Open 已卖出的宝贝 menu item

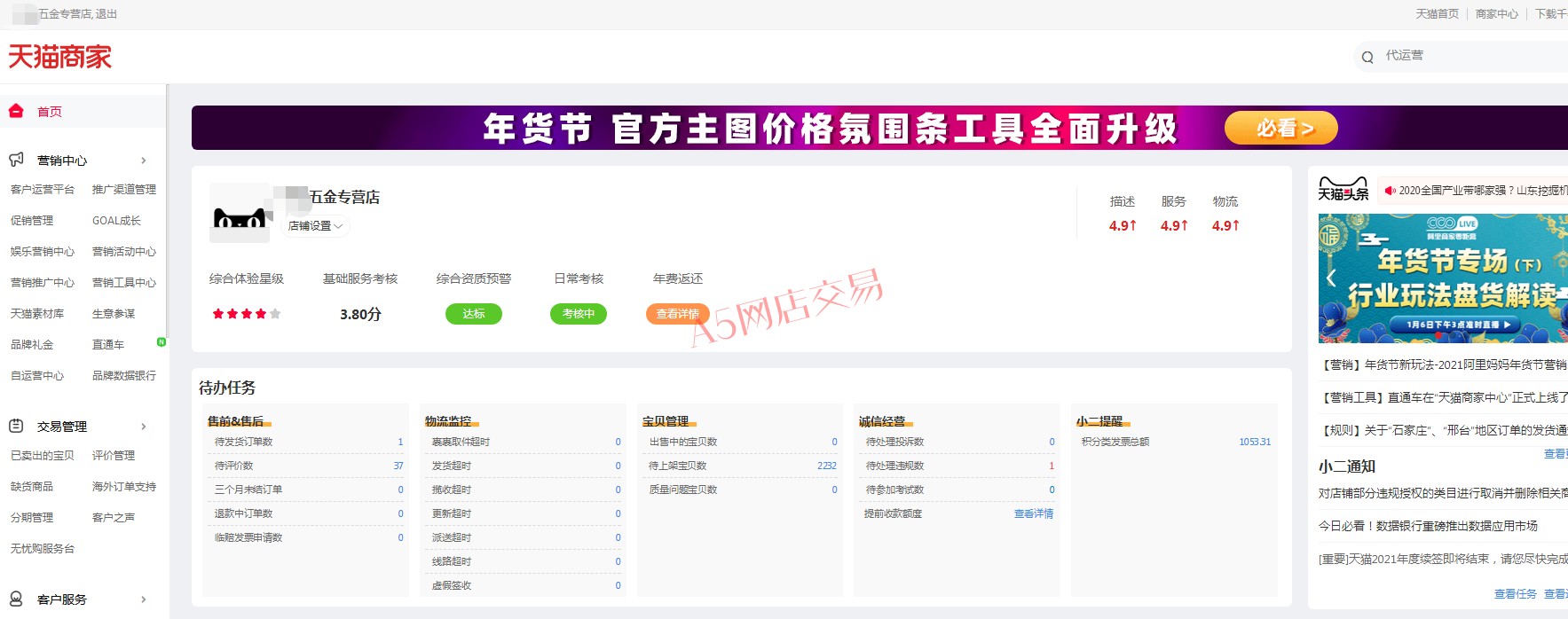(x=43, y=455)
